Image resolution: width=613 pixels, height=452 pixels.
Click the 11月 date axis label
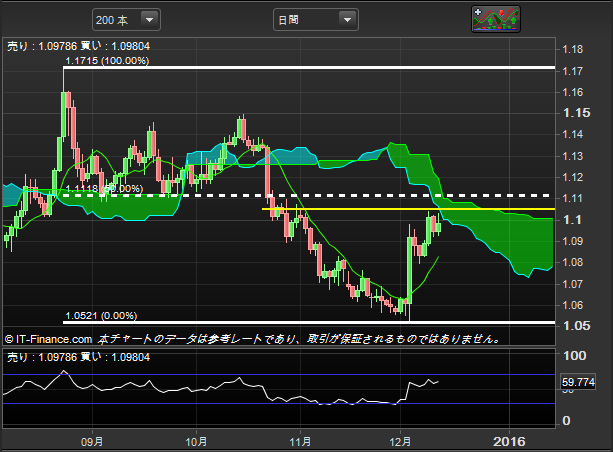click(300, 442)
